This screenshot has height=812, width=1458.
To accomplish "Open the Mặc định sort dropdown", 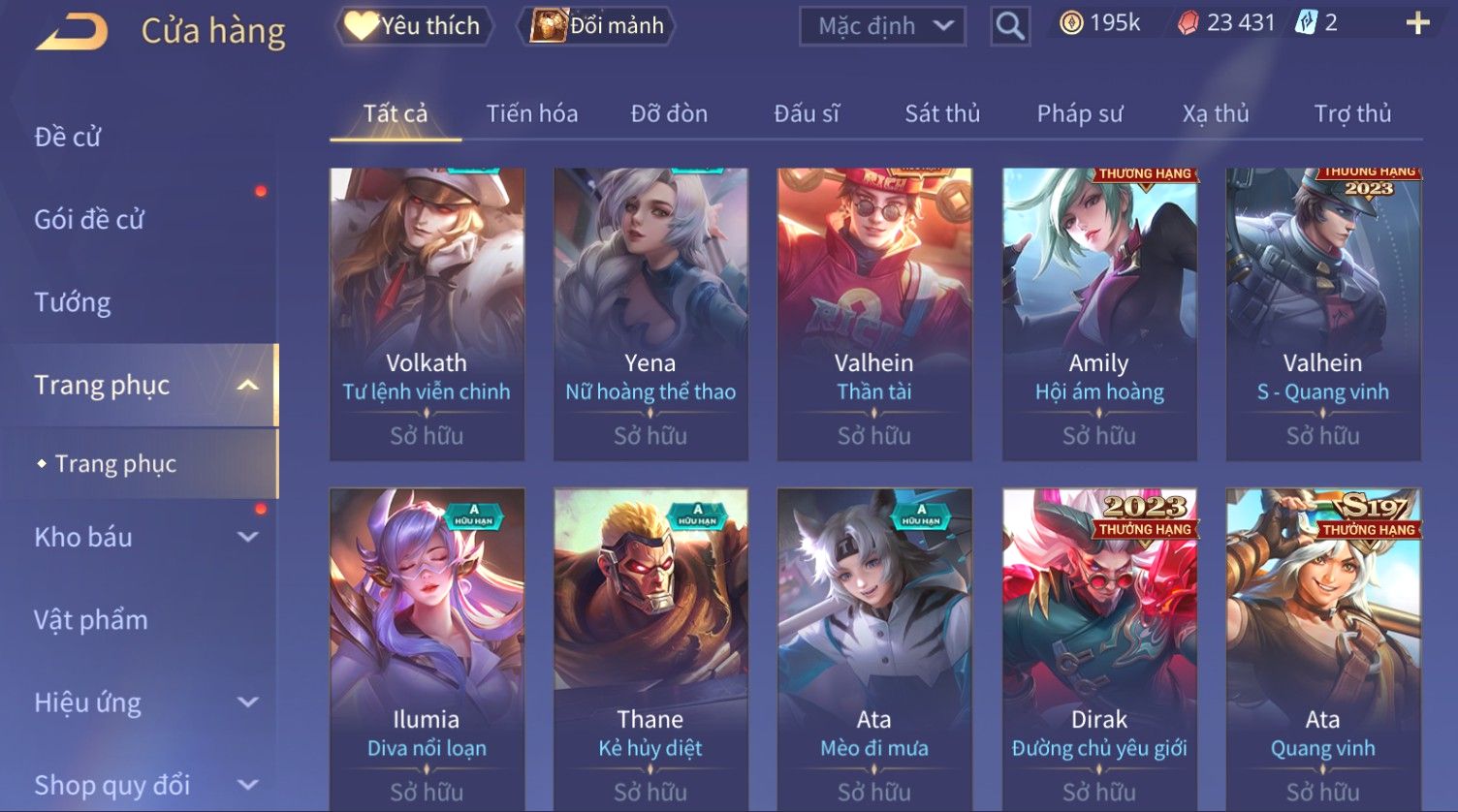I will point(882,26).
